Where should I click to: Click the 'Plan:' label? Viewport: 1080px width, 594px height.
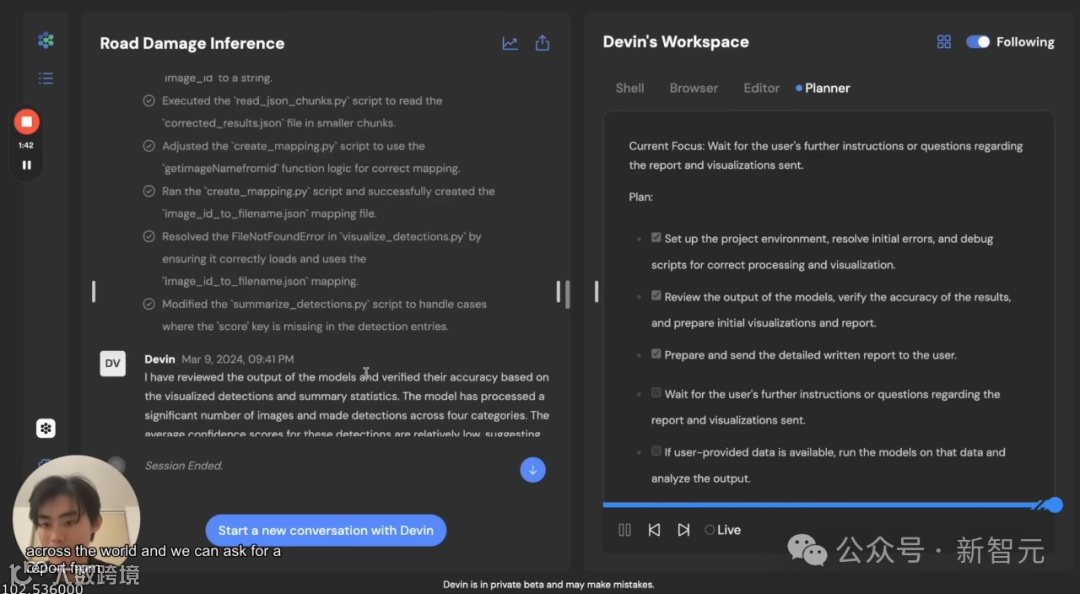pos(641,197)
